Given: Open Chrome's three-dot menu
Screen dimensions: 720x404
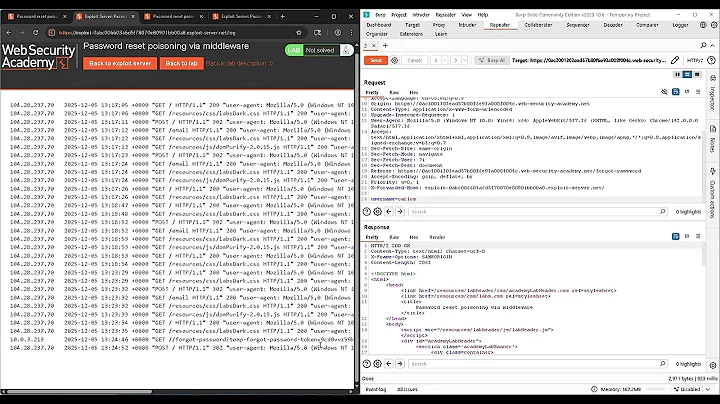Looking at the screenshot, I should pyautogui.click(x=351, y=33).
